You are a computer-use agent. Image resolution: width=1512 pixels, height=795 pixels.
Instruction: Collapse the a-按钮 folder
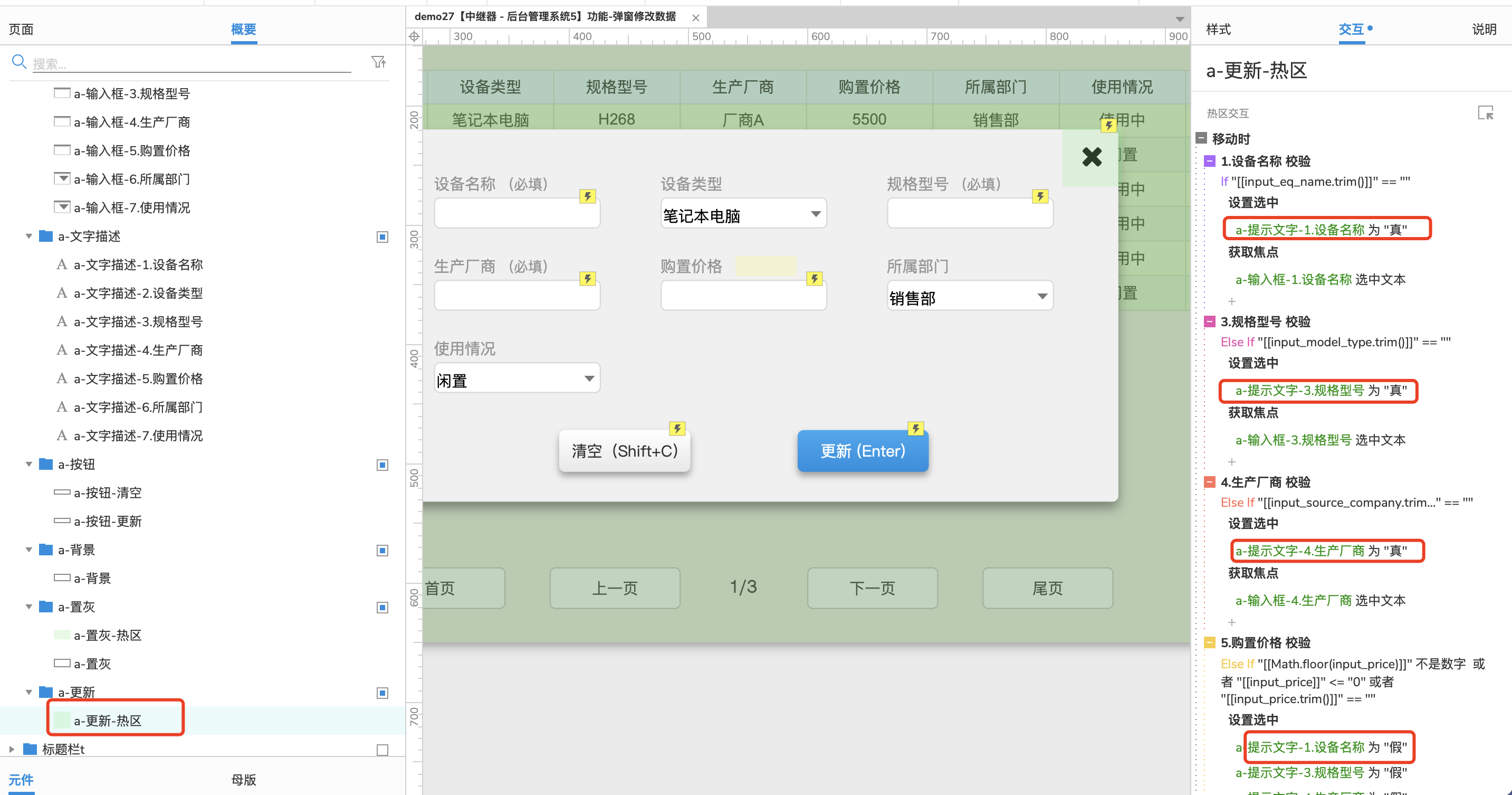click(x=29, y=465)
